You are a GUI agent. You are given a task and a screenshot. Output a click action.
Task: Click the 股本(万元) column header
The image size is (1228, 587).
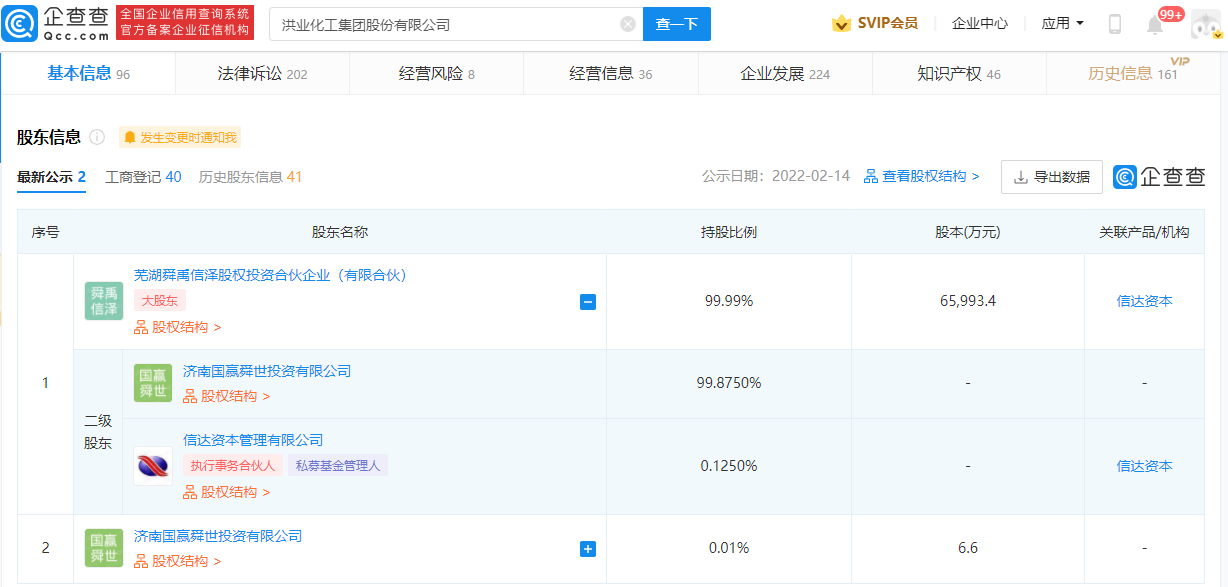point(967,232)
